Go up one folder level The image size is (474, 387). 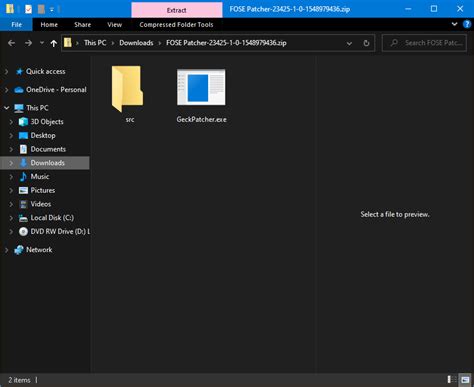(x=53, y=43)
